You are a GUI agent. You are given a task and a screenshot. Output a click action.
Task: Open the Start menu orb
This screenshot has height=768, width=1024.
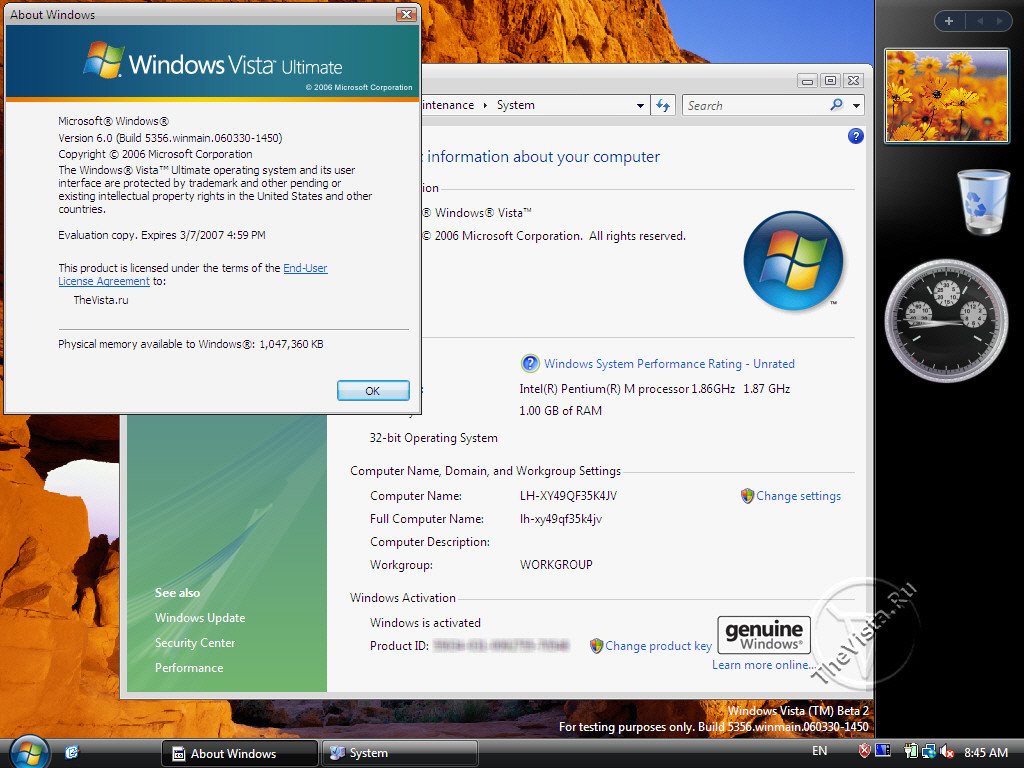click(x=27, y=752)
